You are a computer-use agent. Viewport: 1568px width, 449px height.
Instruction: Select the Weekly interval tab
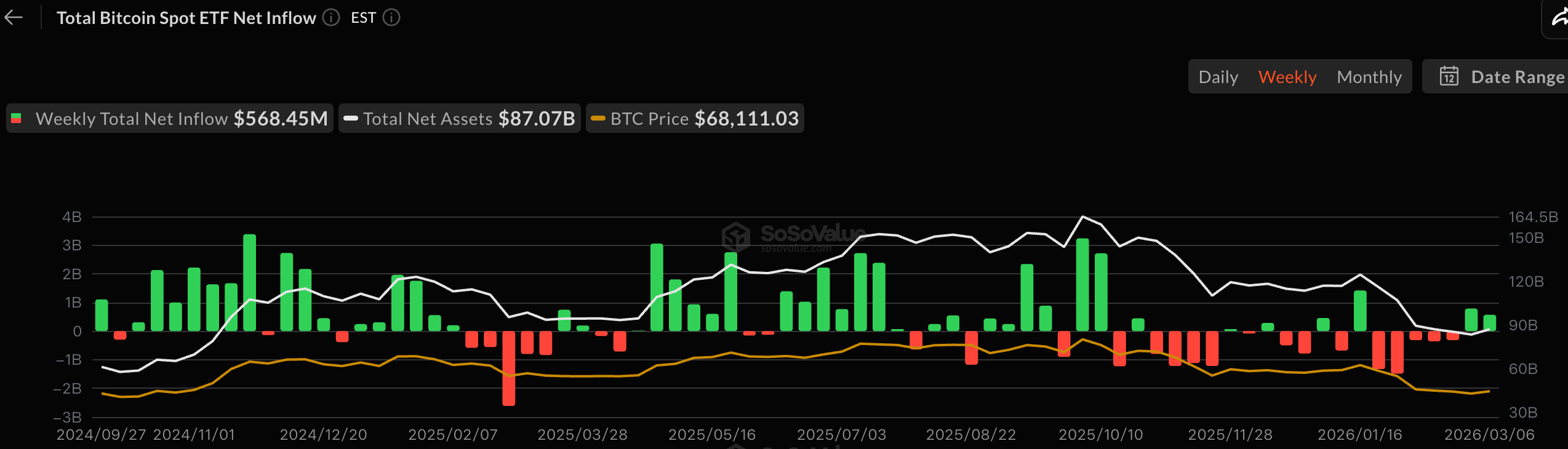1287,77
